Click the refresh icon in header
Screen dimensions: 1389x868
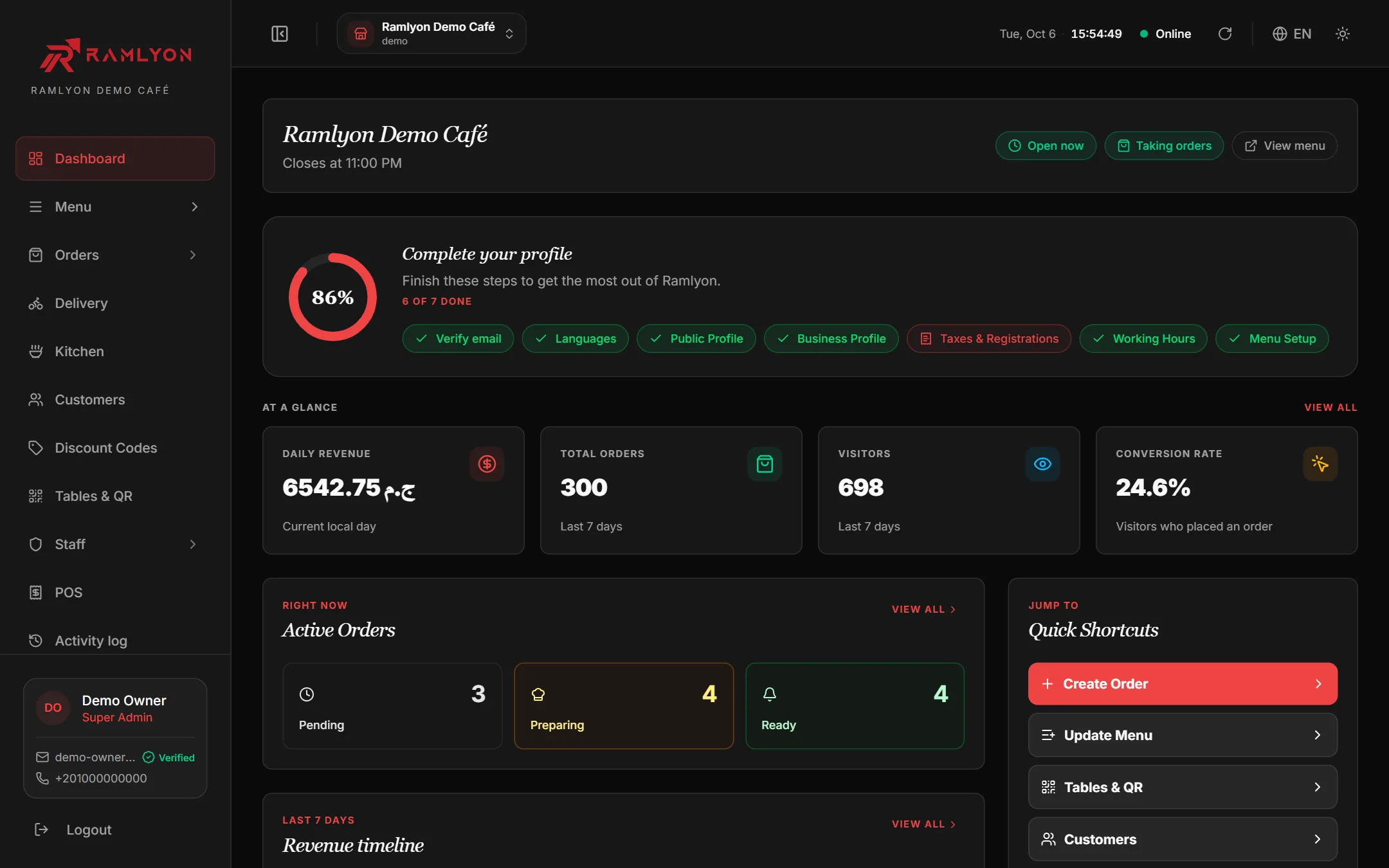tap(1225, 33)
